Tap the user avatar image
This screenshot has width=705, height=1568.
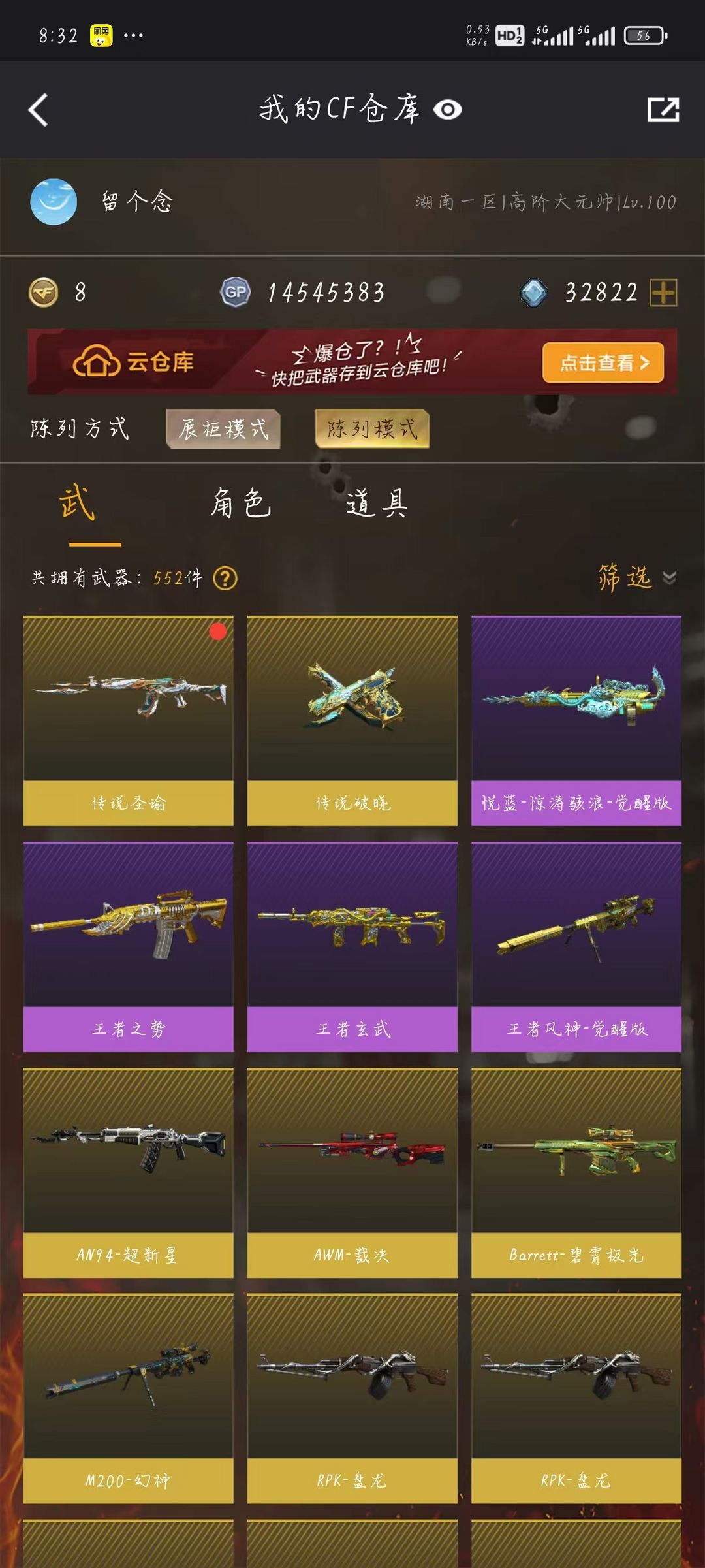point(54,202)
